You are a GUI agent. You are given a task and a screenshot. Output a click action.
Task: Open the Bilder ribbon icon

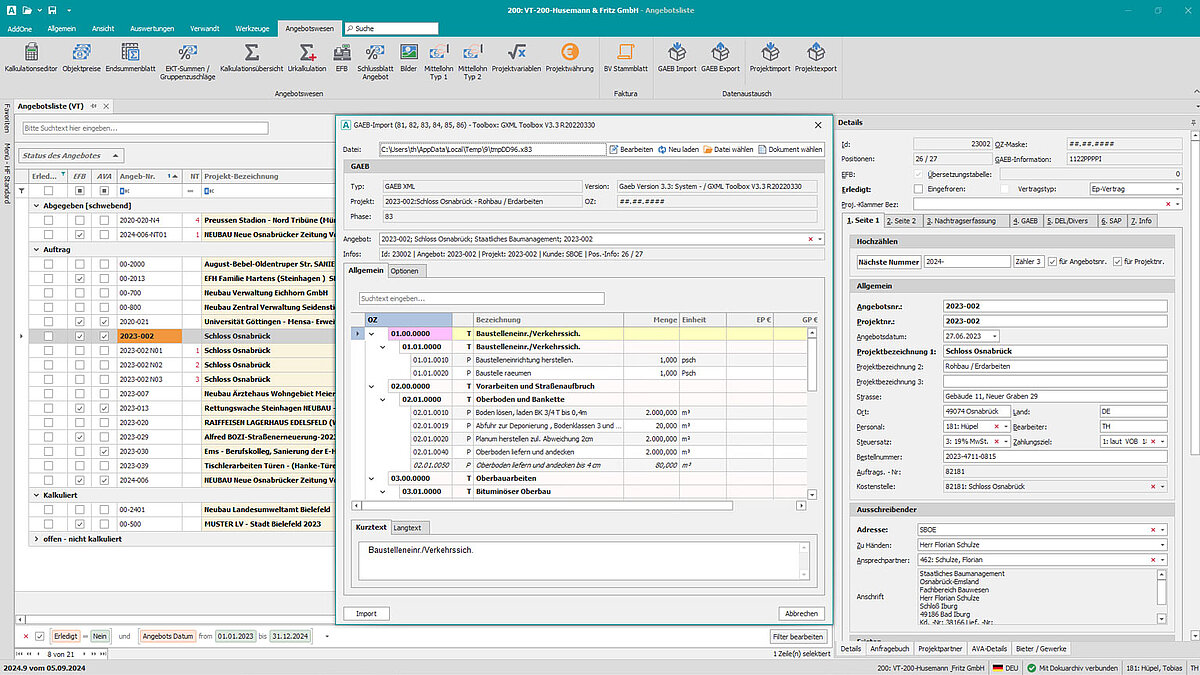point(409,52)
